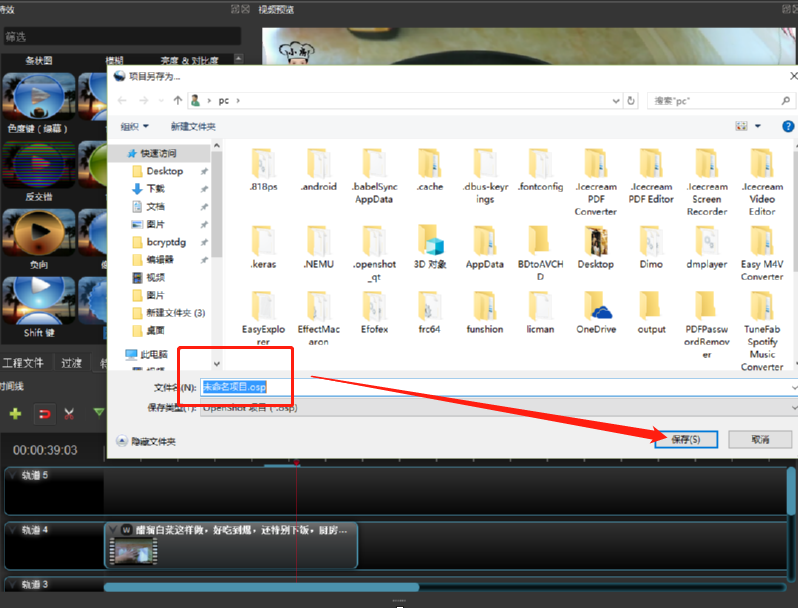
Task: Select the razor scissors tool in timeline toolbar
Action: click(x=69, y=414)
